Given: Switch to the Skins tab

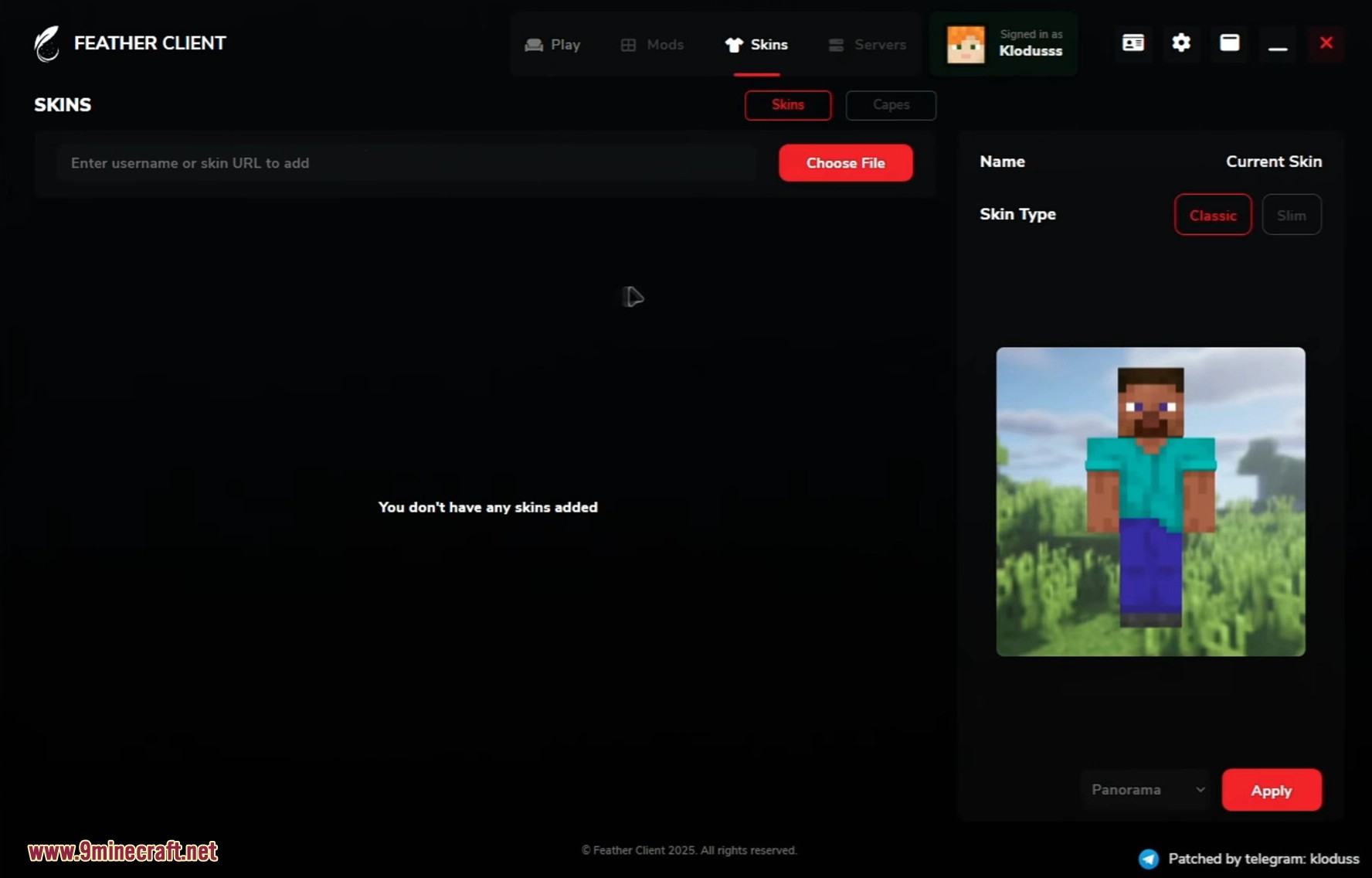Looking at the screenshot, I should click(787, 105).
